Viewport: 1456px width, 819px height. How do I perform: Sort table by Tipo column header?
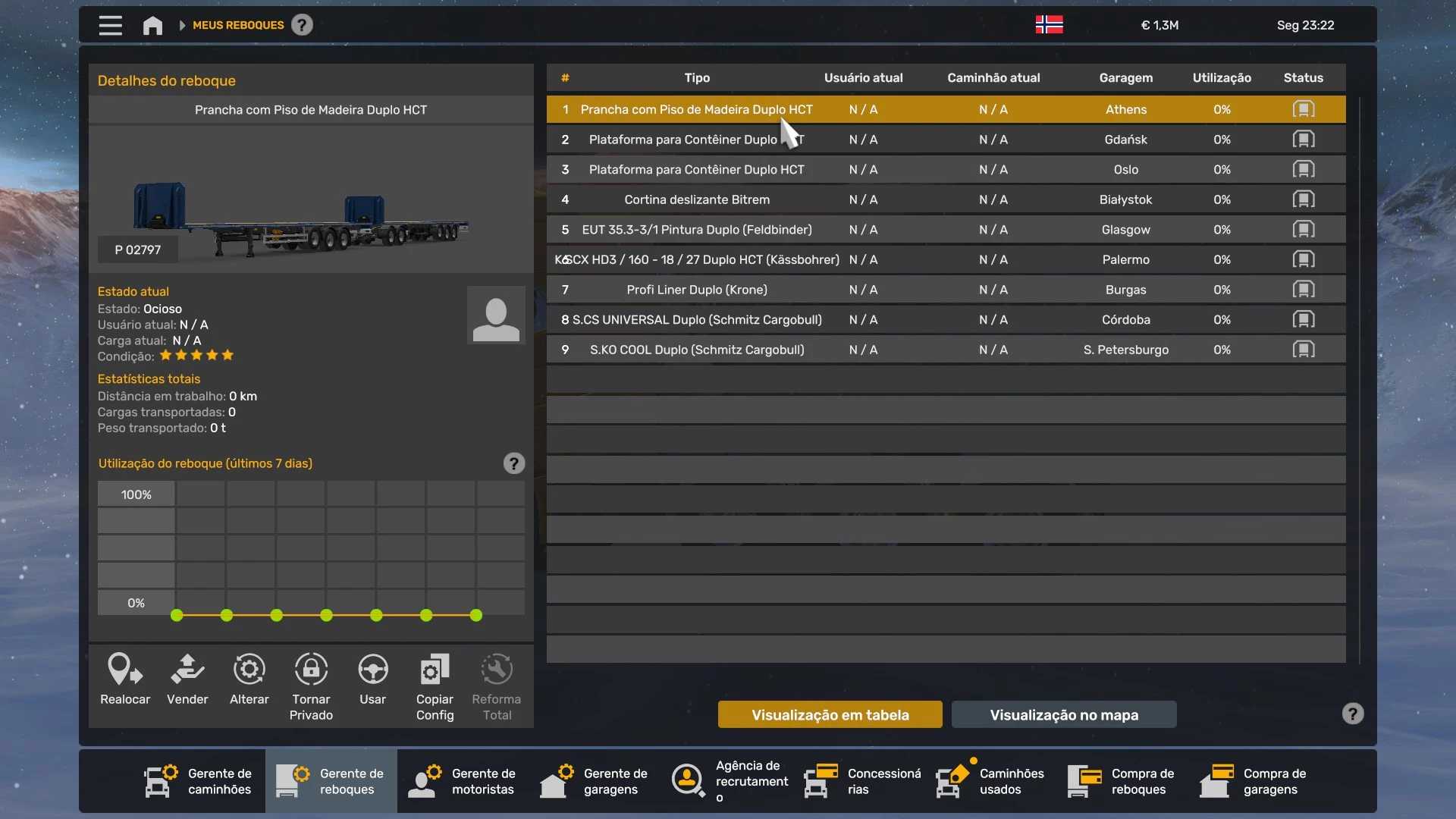pos(697,77)
